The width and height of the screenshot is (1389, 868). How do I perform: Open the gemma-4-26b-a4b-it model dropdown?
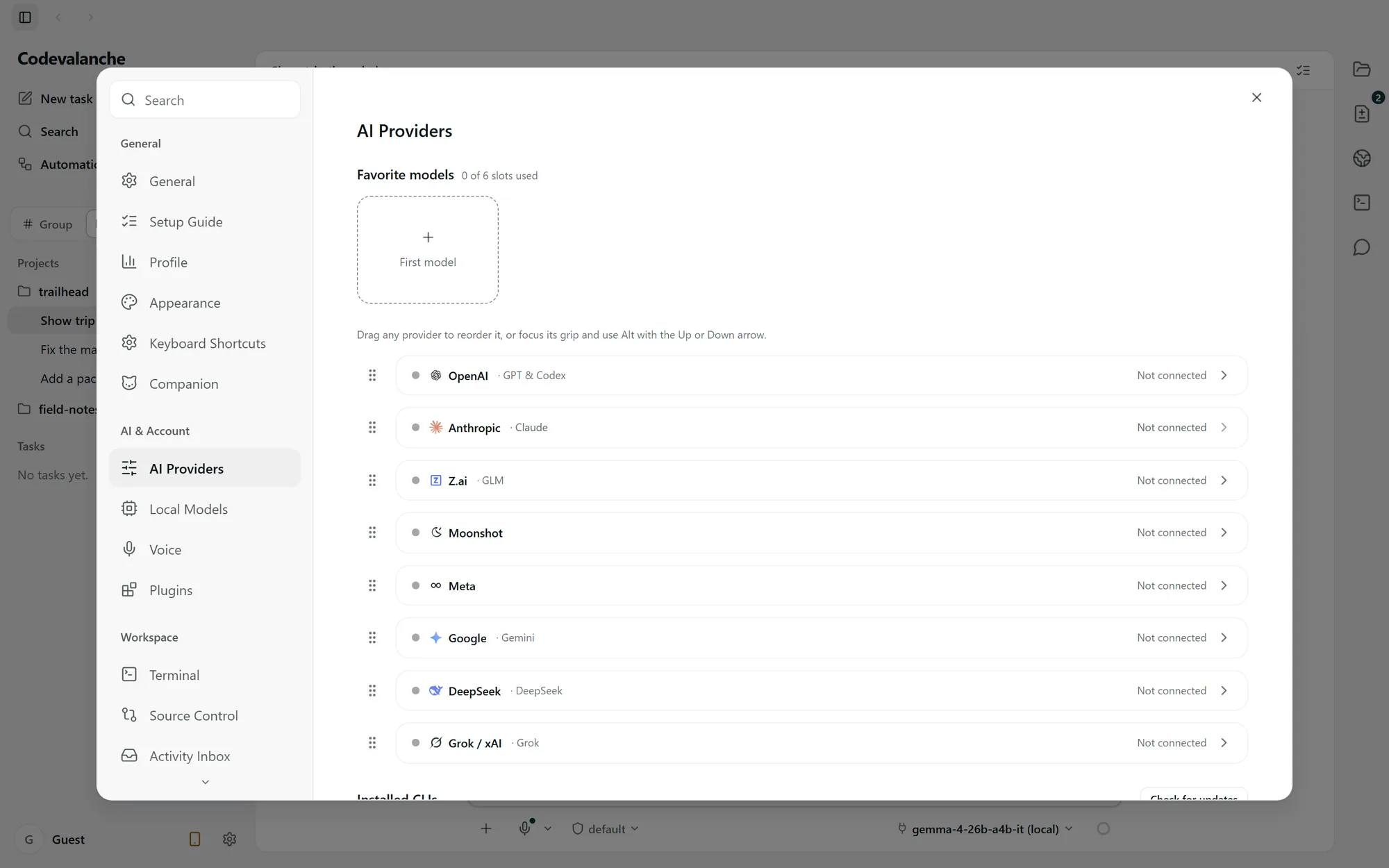[x=985, y=828]
